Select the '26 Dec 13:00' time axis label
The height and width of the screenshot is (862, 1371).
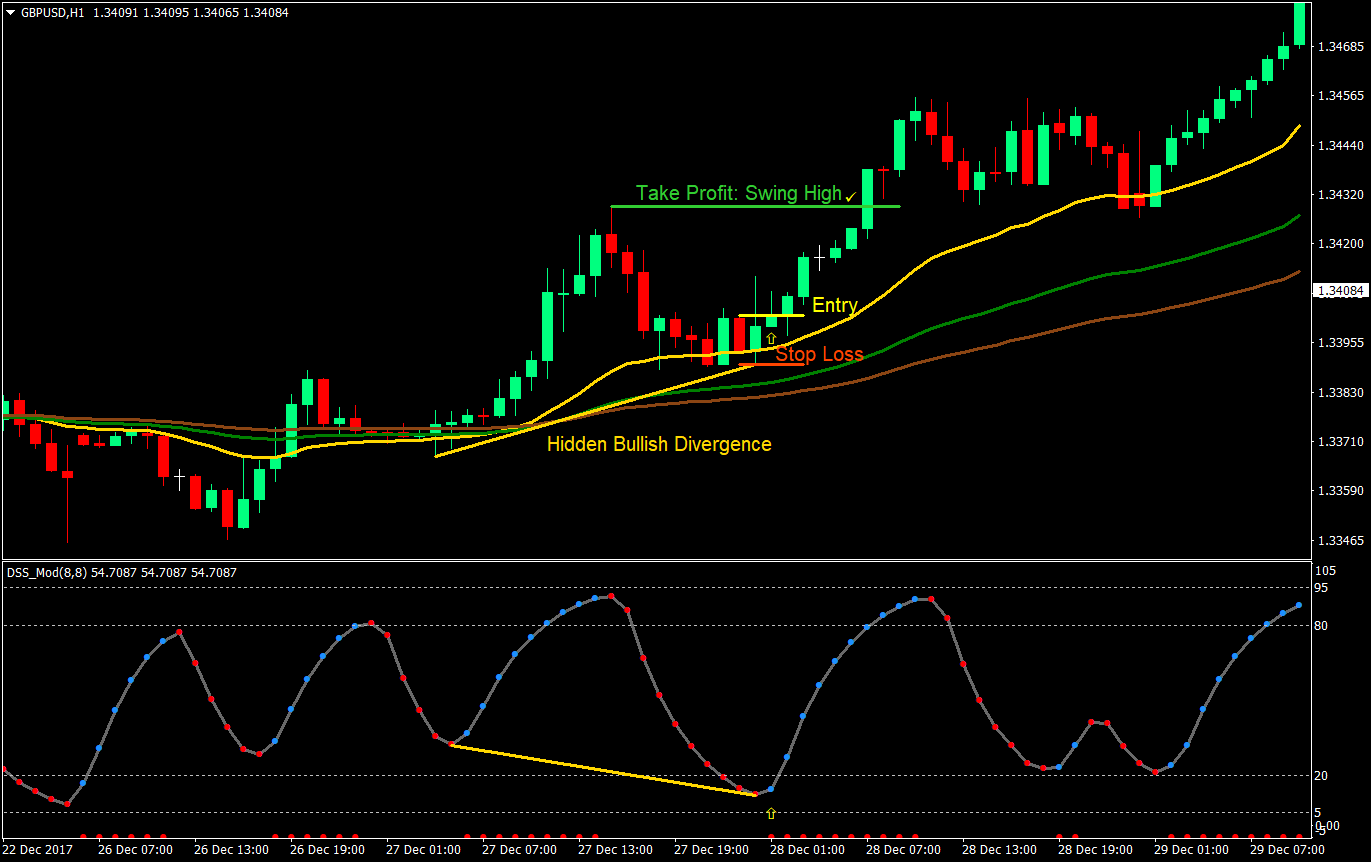pos(231,850)
